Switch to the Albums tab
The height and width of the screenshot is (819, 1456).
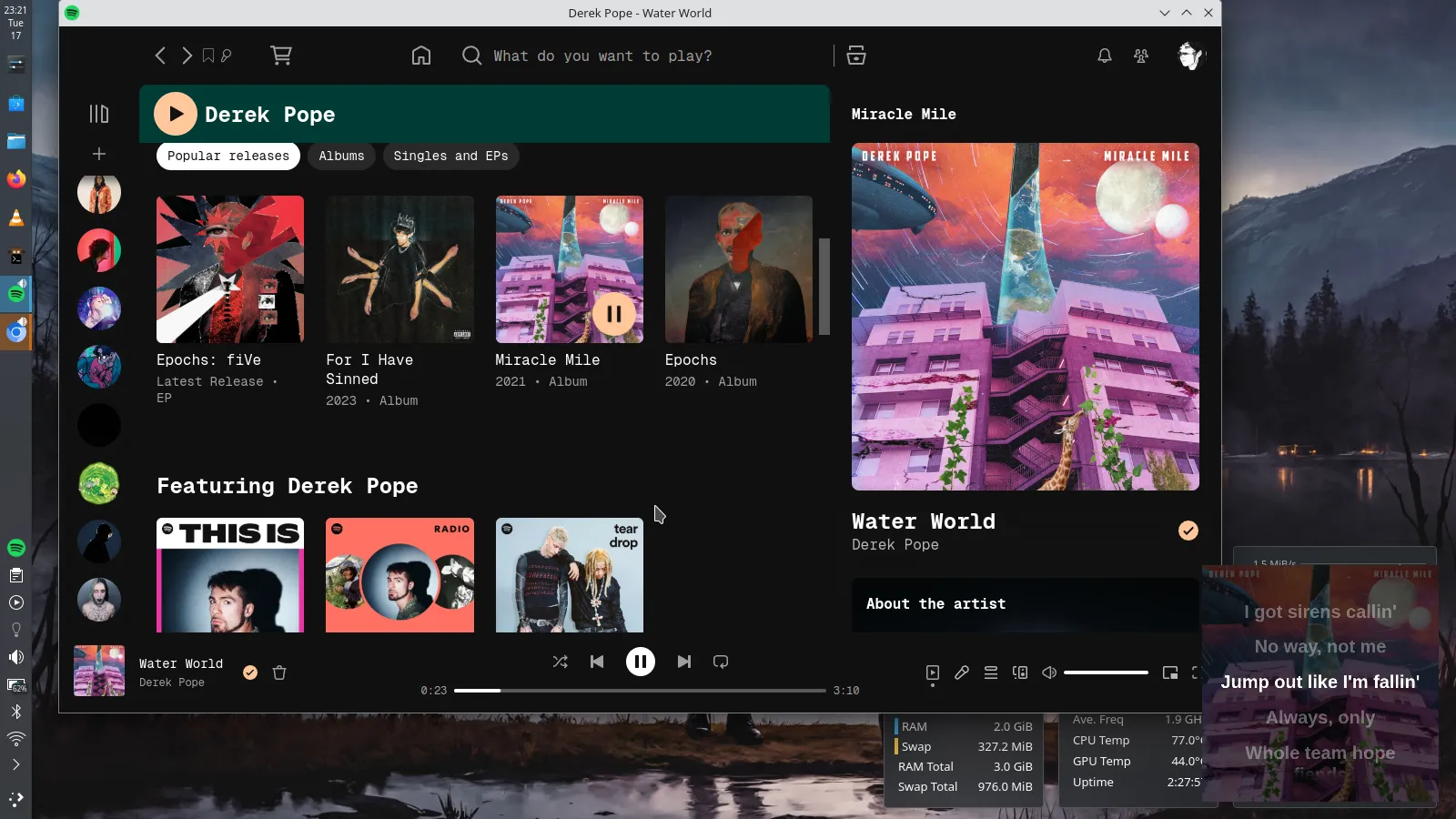[341, 156]
